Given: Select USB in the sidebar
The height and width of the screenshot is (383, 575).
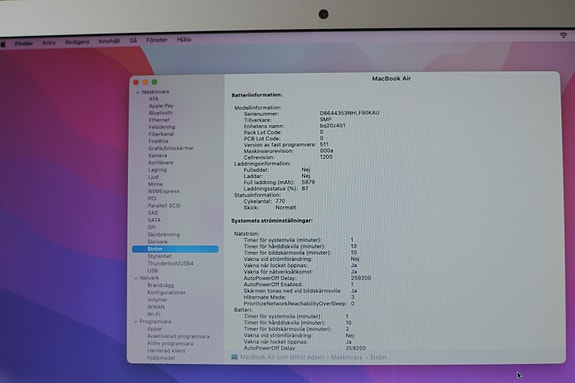Looking at the screenshot, I should [153, 271].
